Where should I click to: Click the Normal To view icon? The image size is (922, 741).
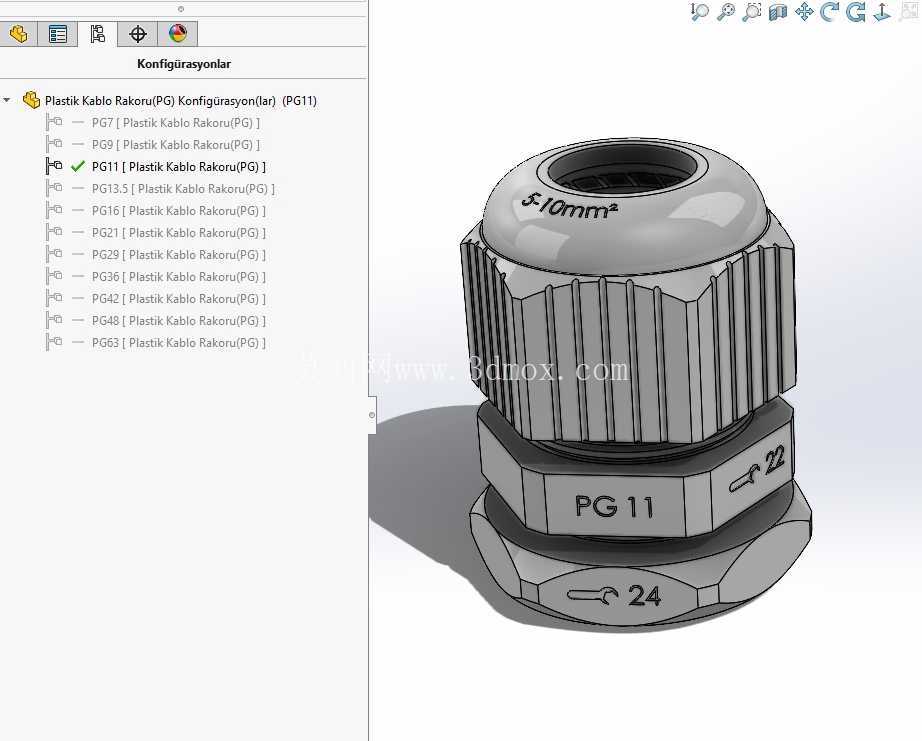[x=882, y=12]
